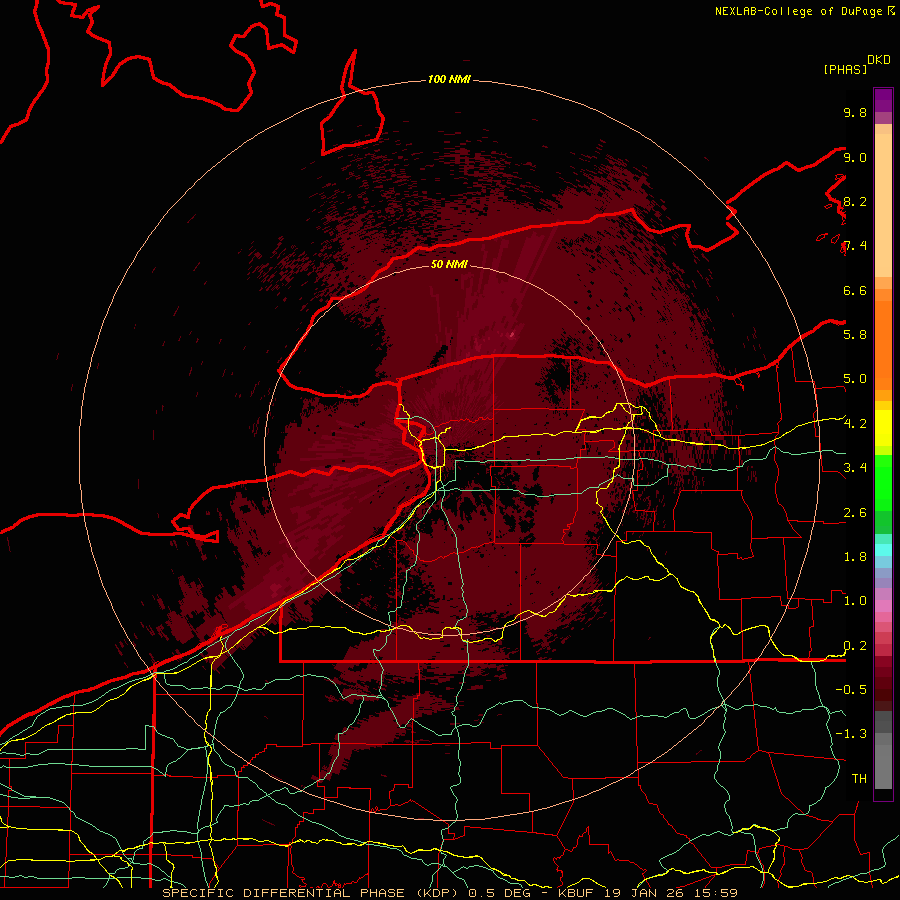Viewport: 900px width, 900px height.
Task: Select the 9.8 scale value
Action: pos(855,112)
